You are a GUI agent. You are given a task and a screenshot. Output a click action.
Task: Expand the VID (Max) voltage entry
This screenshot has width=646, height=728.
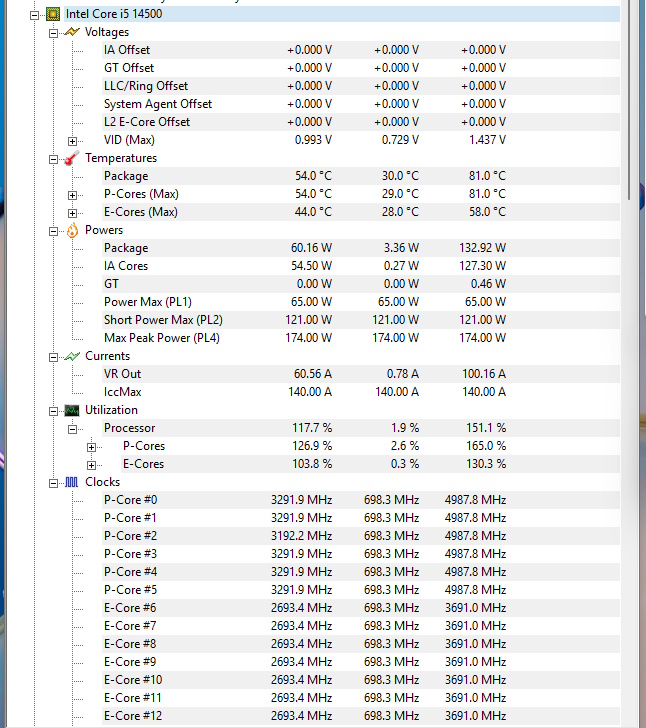tap(73, 140)
